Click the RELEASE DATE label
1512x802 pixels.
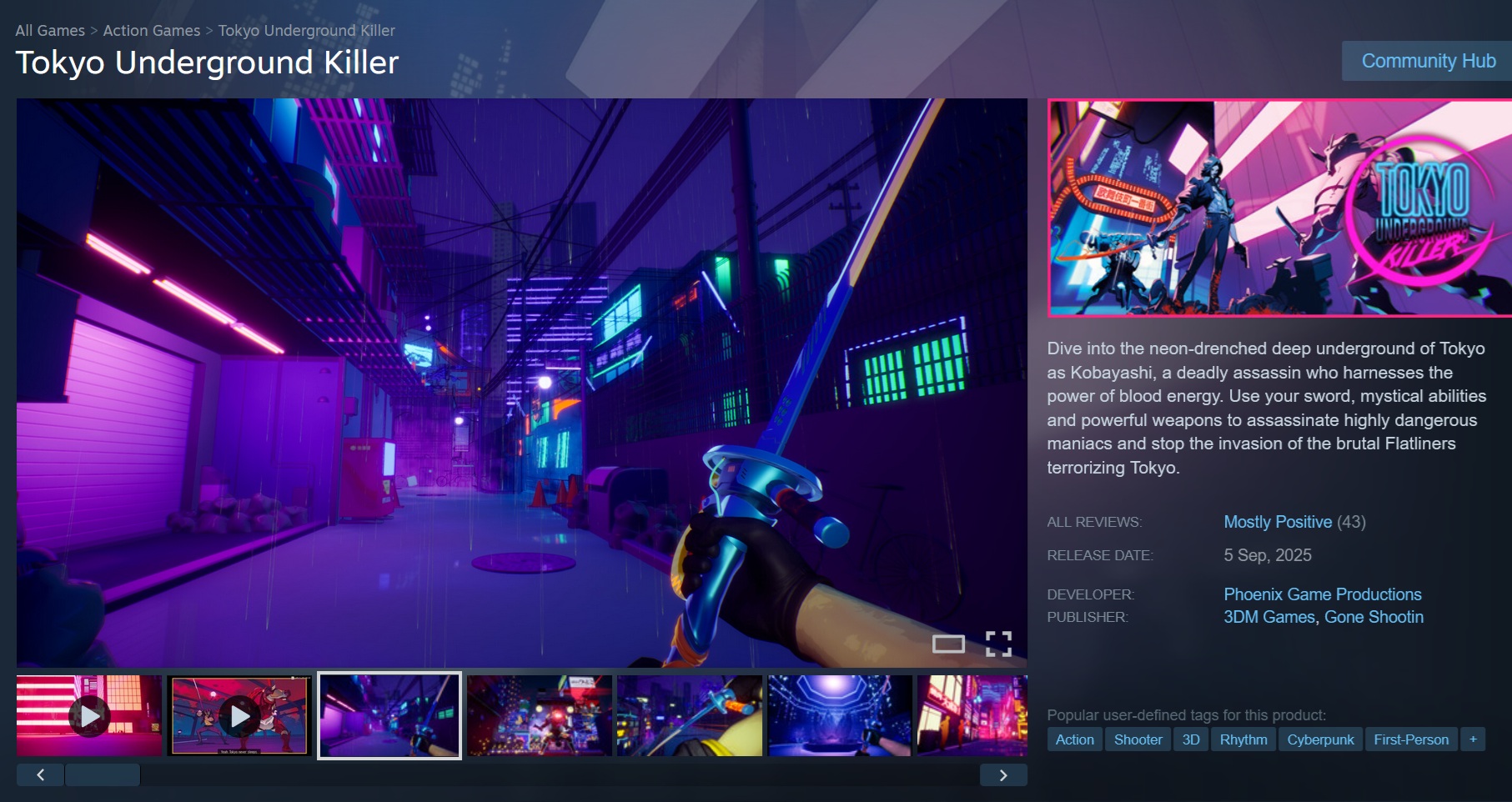point(1100,555)
